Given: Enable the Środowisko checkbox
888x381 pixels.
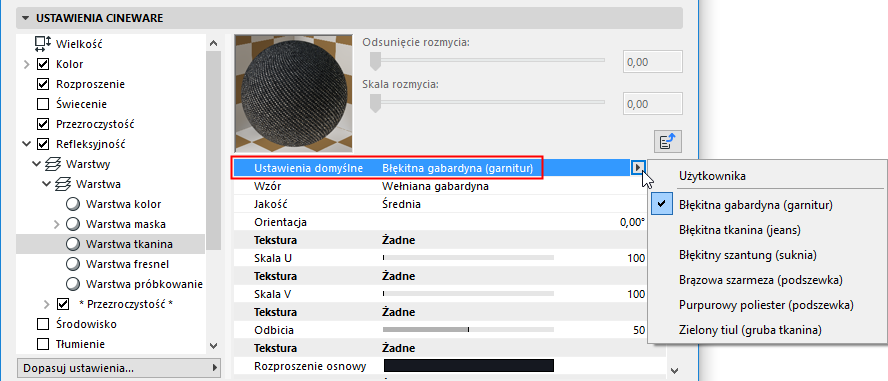Looking at the screenshot, I should tap(42, 324).
